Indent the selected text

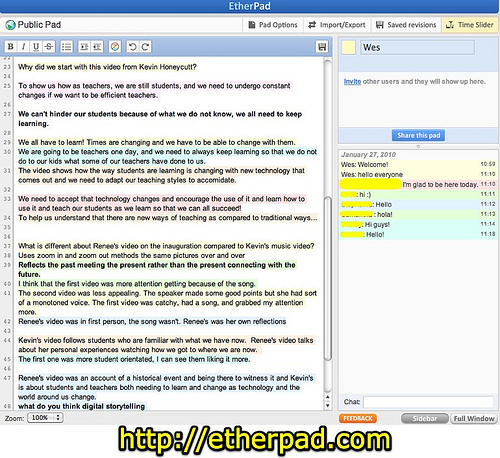(x=84, y=47)
